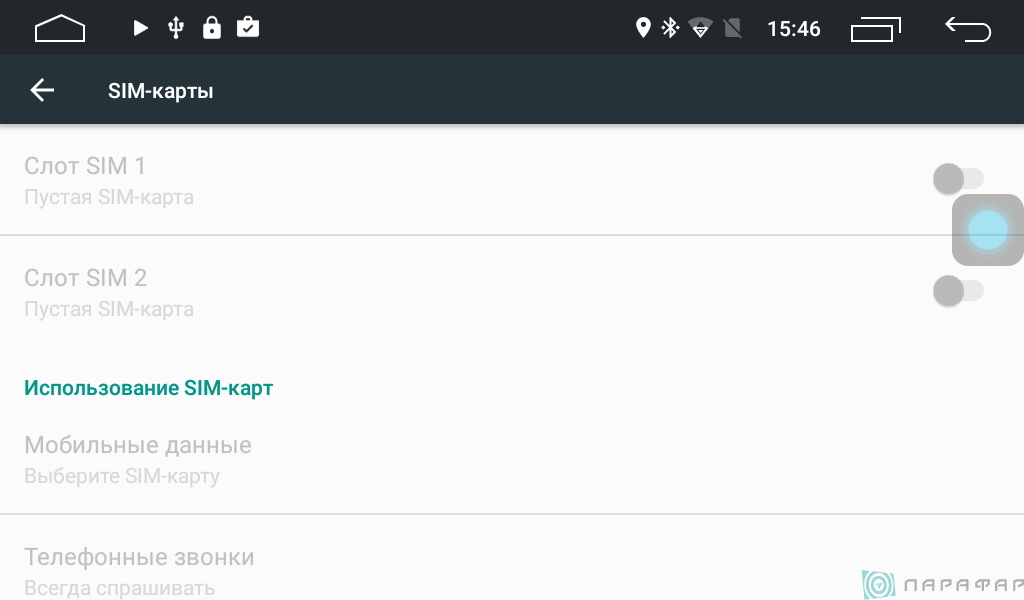Tap the system back arrow at top right
Image resolution: width=1024 pixels, height=600 pixels.
968,29
